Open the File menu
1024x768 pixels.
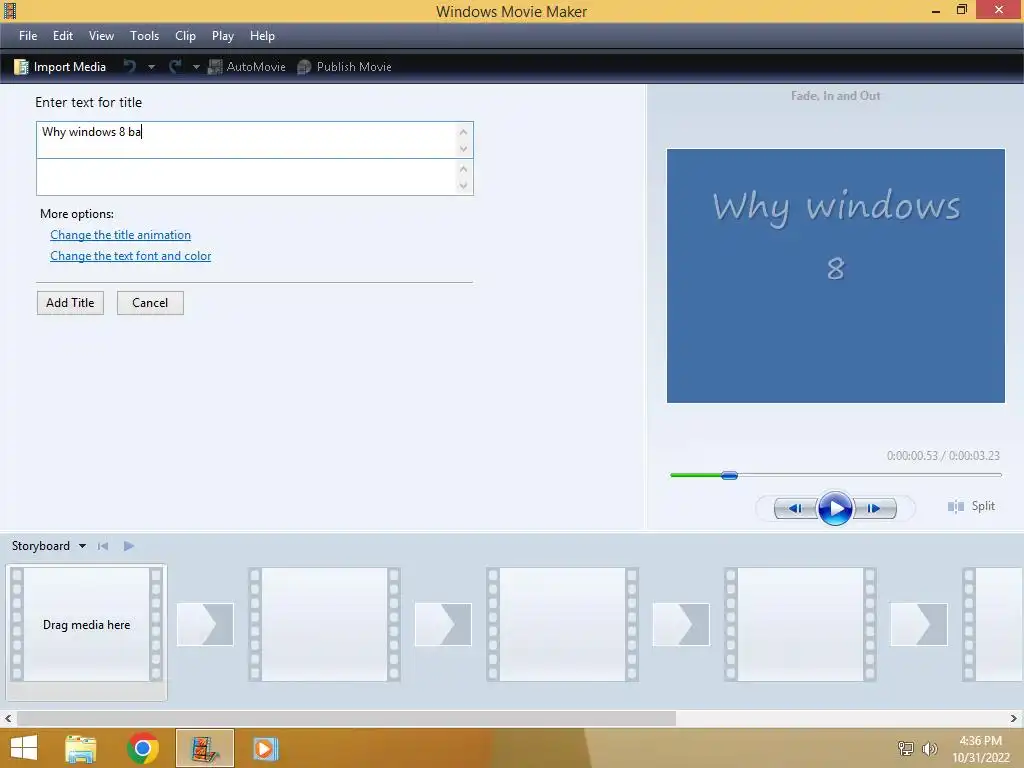pos(28,36)
